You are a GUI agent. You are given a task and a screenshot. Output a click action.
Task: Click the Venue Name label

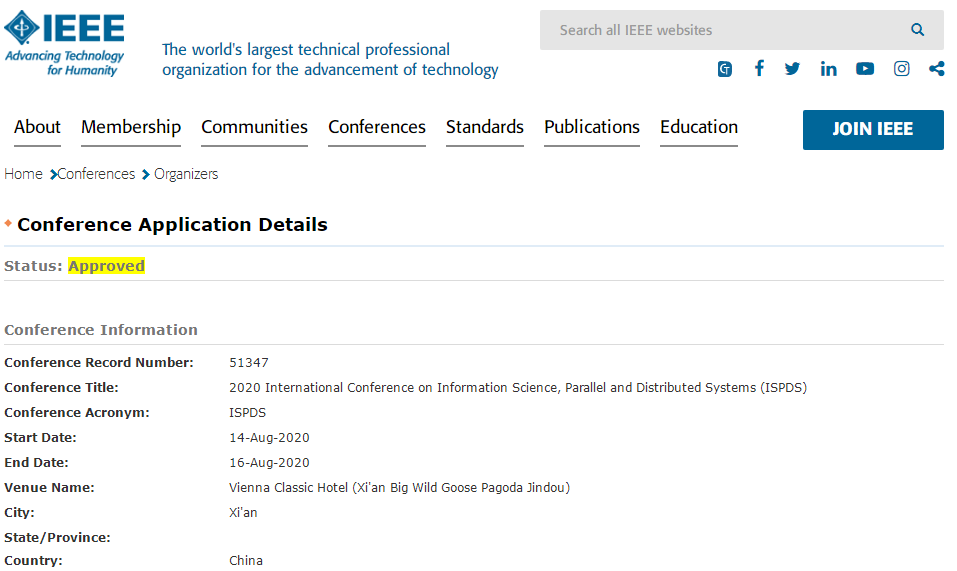(x=49, y=487)
